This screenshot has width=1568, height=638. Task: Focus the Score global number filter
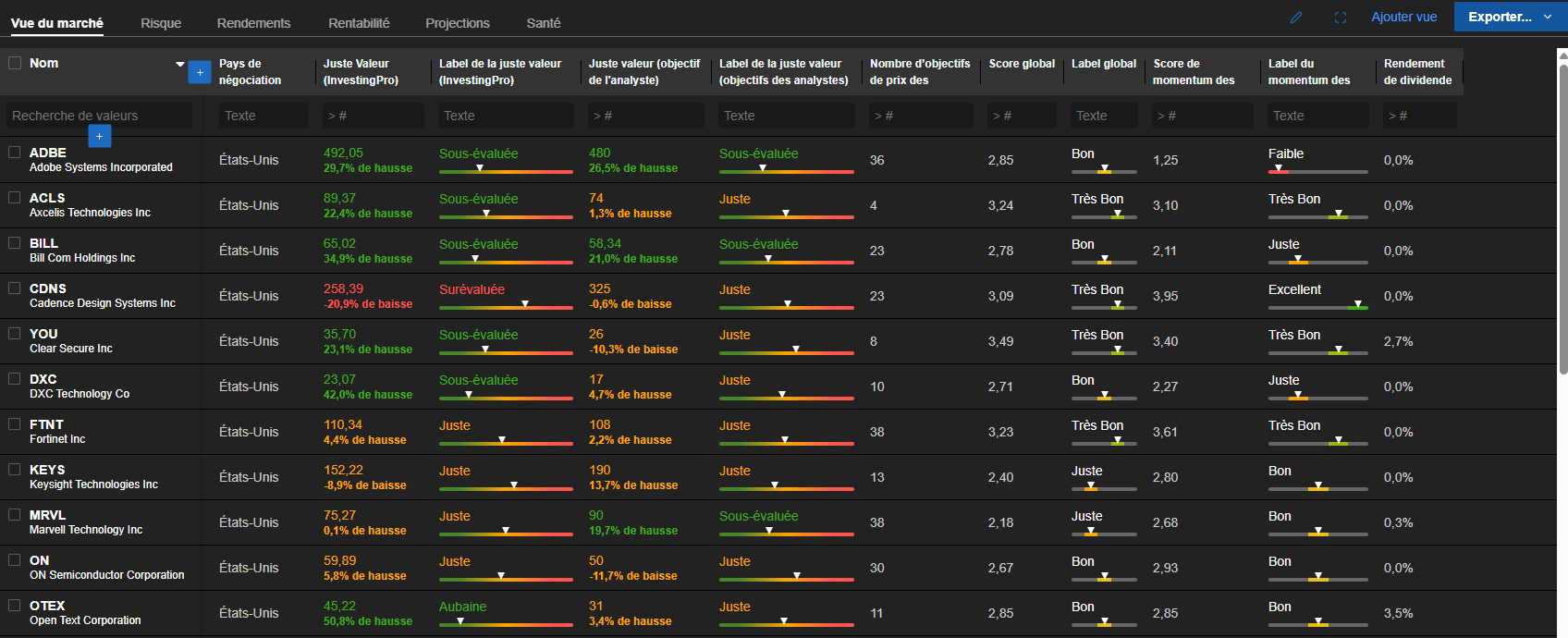(1022, 116)
